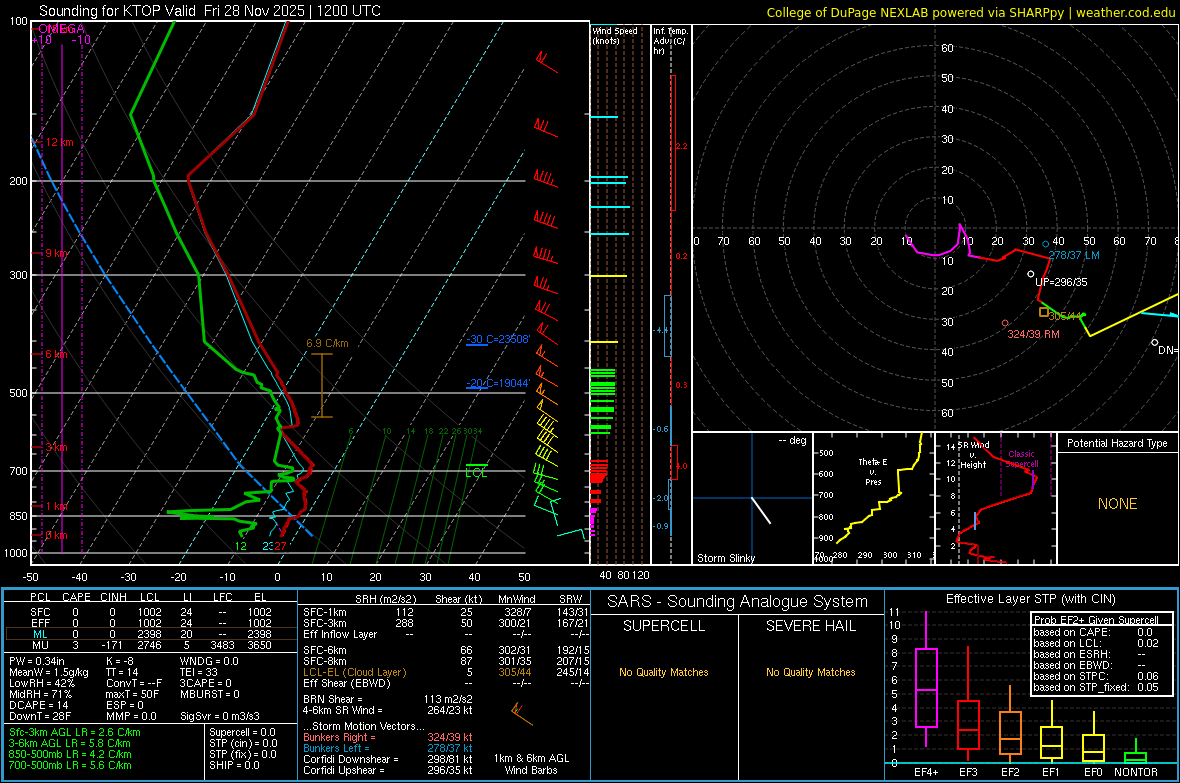The image size is (1180, 783).
Task: Click the Inf. Temp. Adv. header
Action: tap(671, 41)
